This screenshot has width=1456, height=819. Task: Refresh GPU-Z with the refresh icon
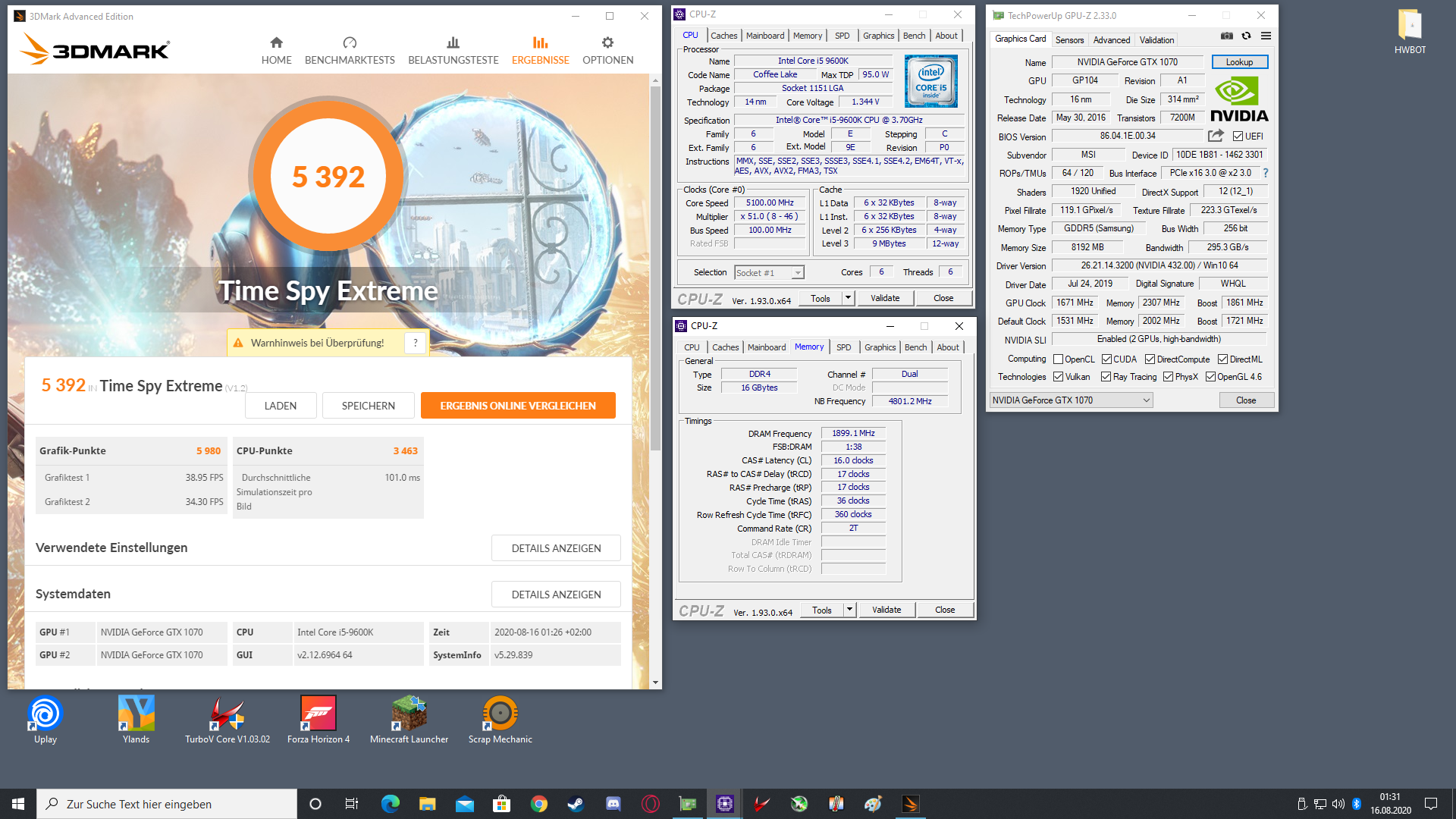pyautogui.click(x=1246, y=36)
